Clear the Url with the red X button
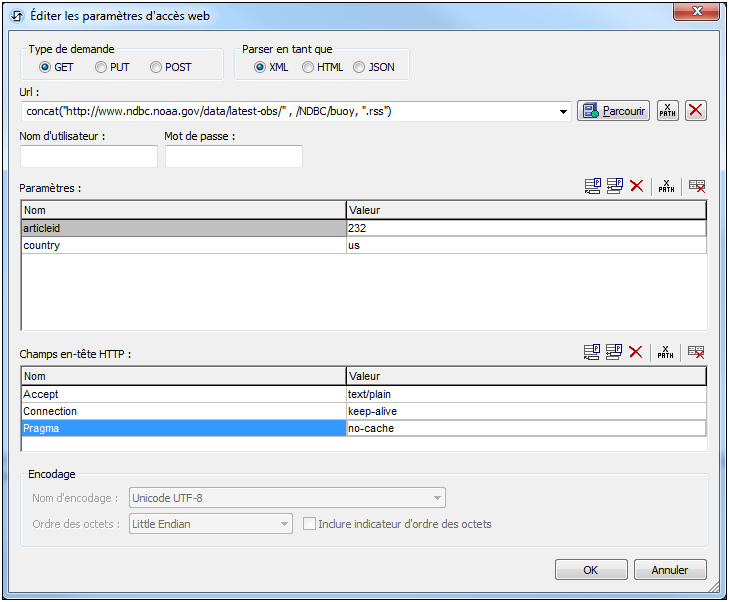The image size is (729, 602). click(696, 111)
